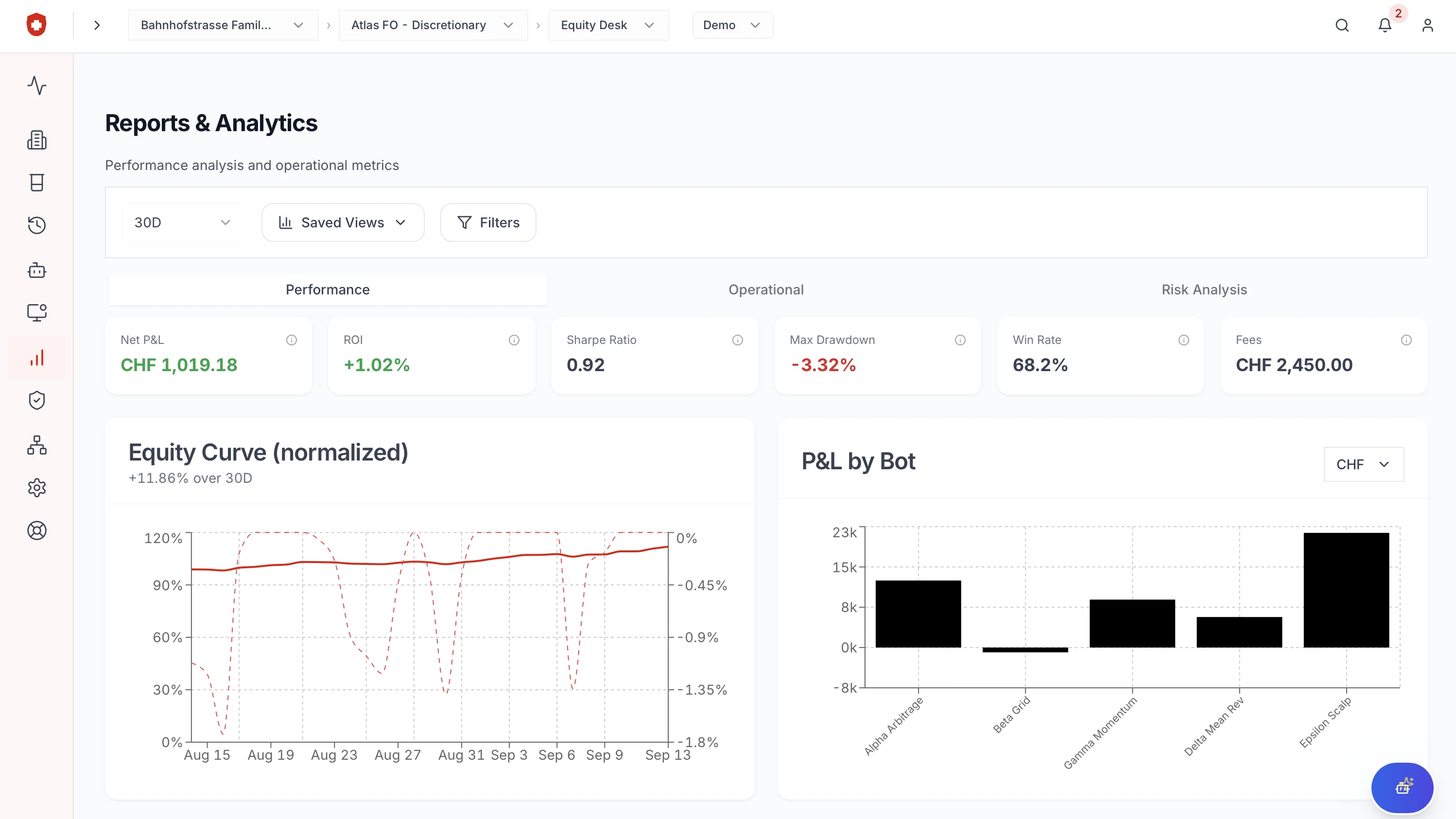Expand the 30D time range dropdown
The image size is (1456, 819).
click(183, 222)
